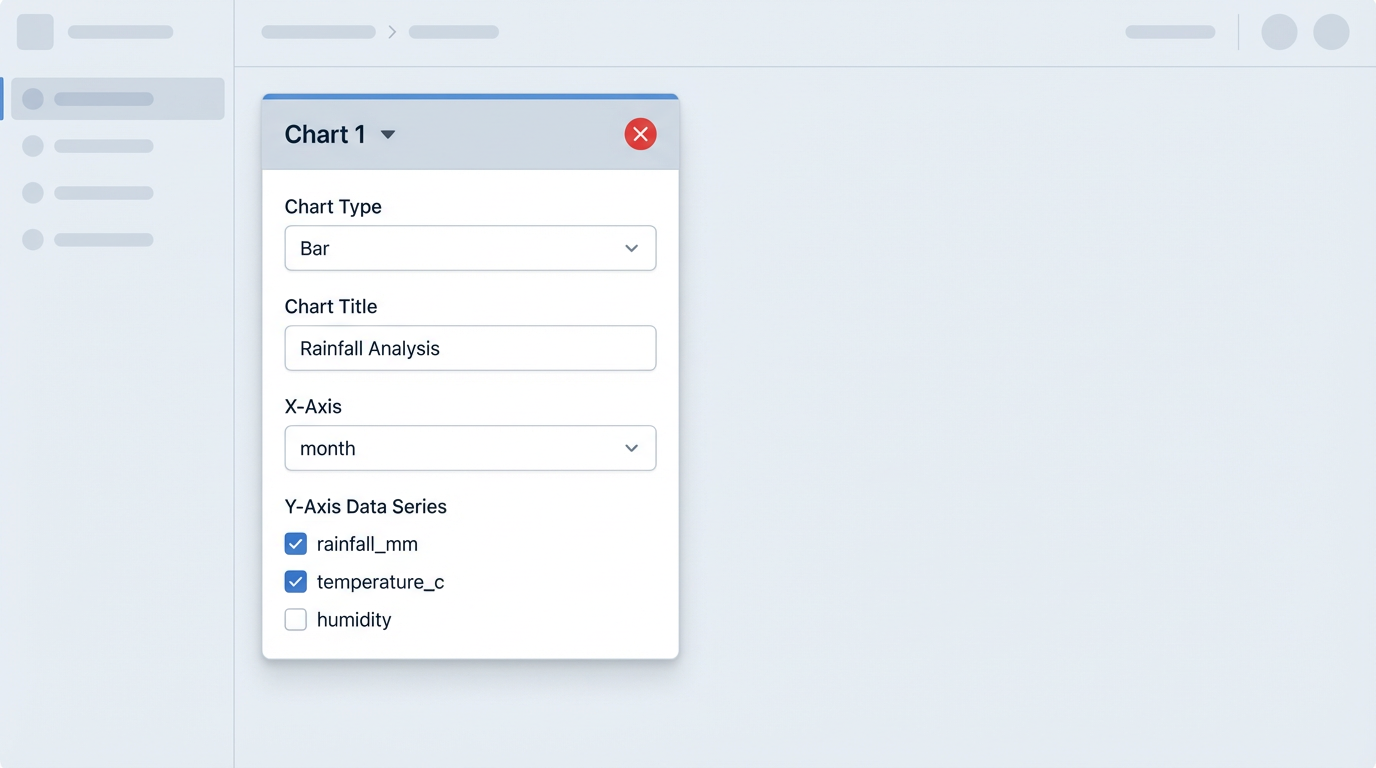Click the second sidebar navigation item
Image resolution: width=1376 pixels, height=768 pixels.
tap(110, 145)
